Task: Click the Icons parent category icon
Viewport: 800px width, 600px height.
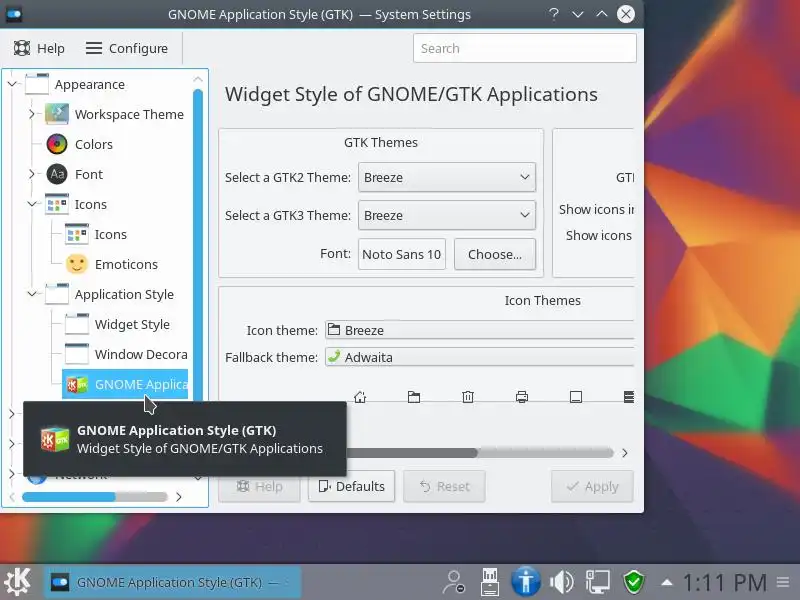Action: tap(57, 204)
